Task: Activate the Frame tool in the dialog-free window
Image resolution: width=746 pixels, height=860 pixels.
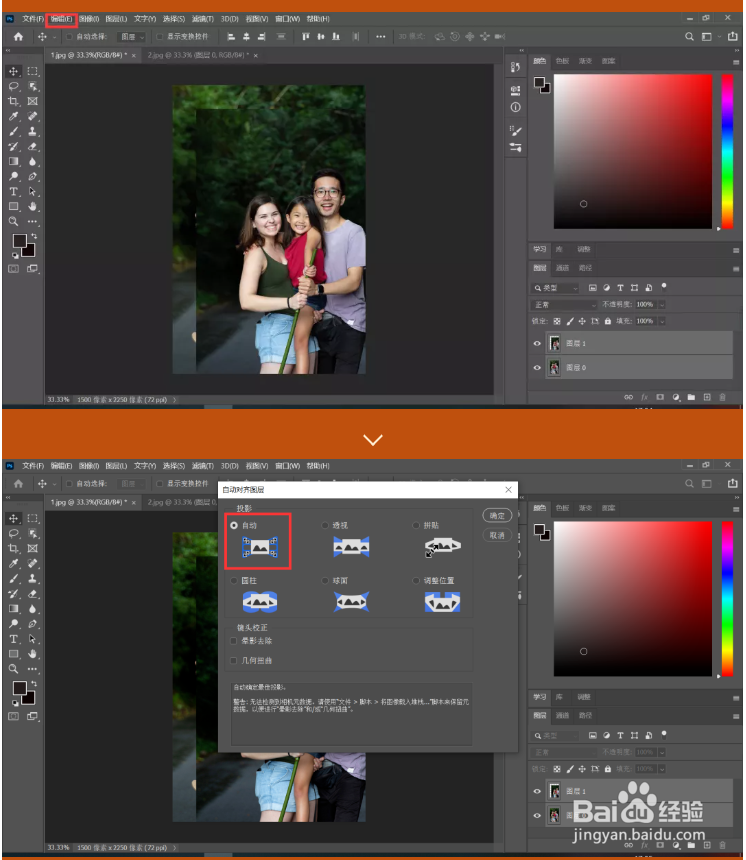Action: click(33, 101)
